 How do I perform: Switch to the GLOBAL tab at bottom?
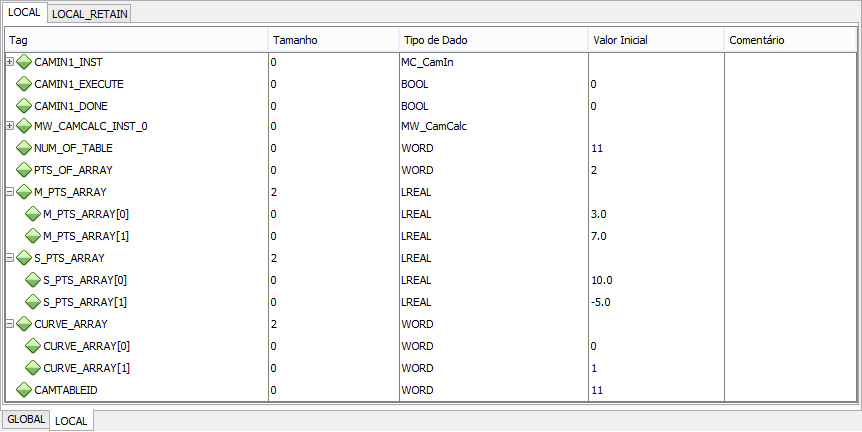tap(25, 420)
